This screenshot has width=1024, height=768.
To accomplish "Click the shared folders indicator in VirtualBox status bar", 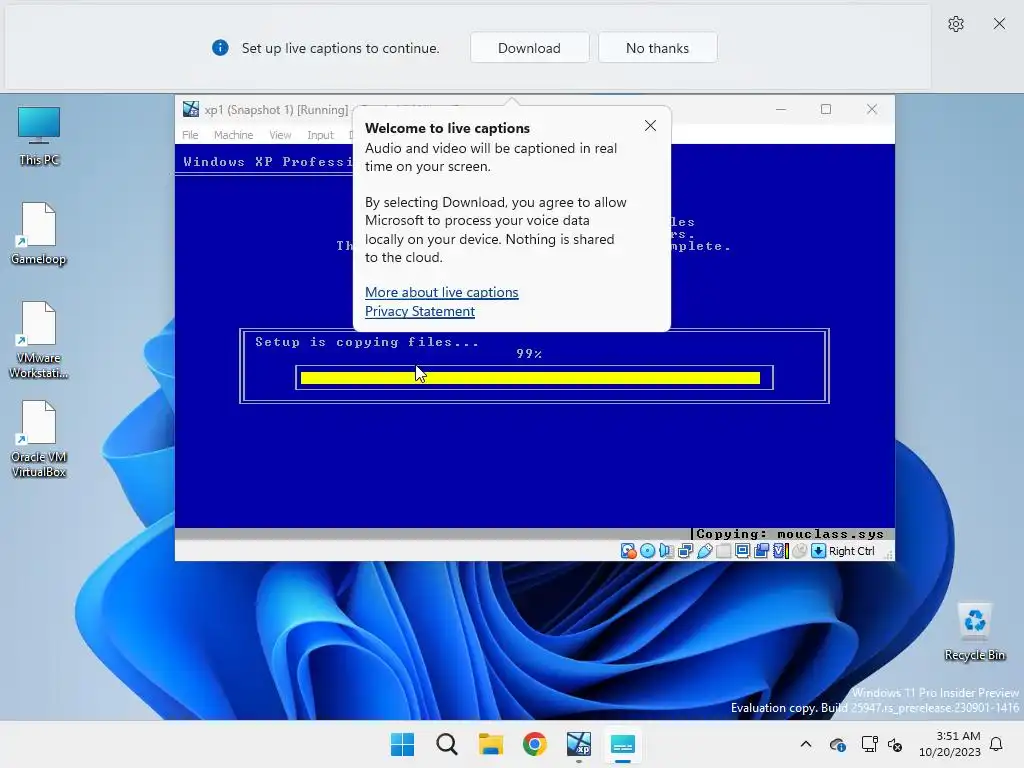I will (x=724, y=551).
